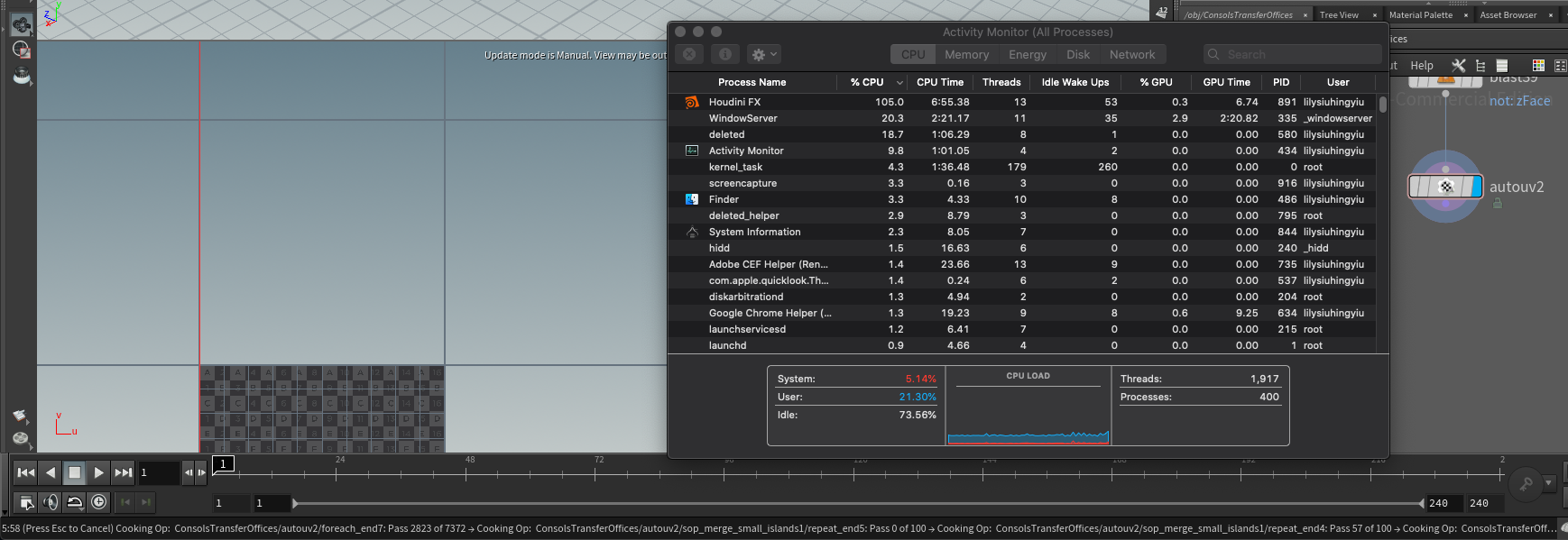
Task: Sort by Idle Wake Ups column
Action: 1075,82
